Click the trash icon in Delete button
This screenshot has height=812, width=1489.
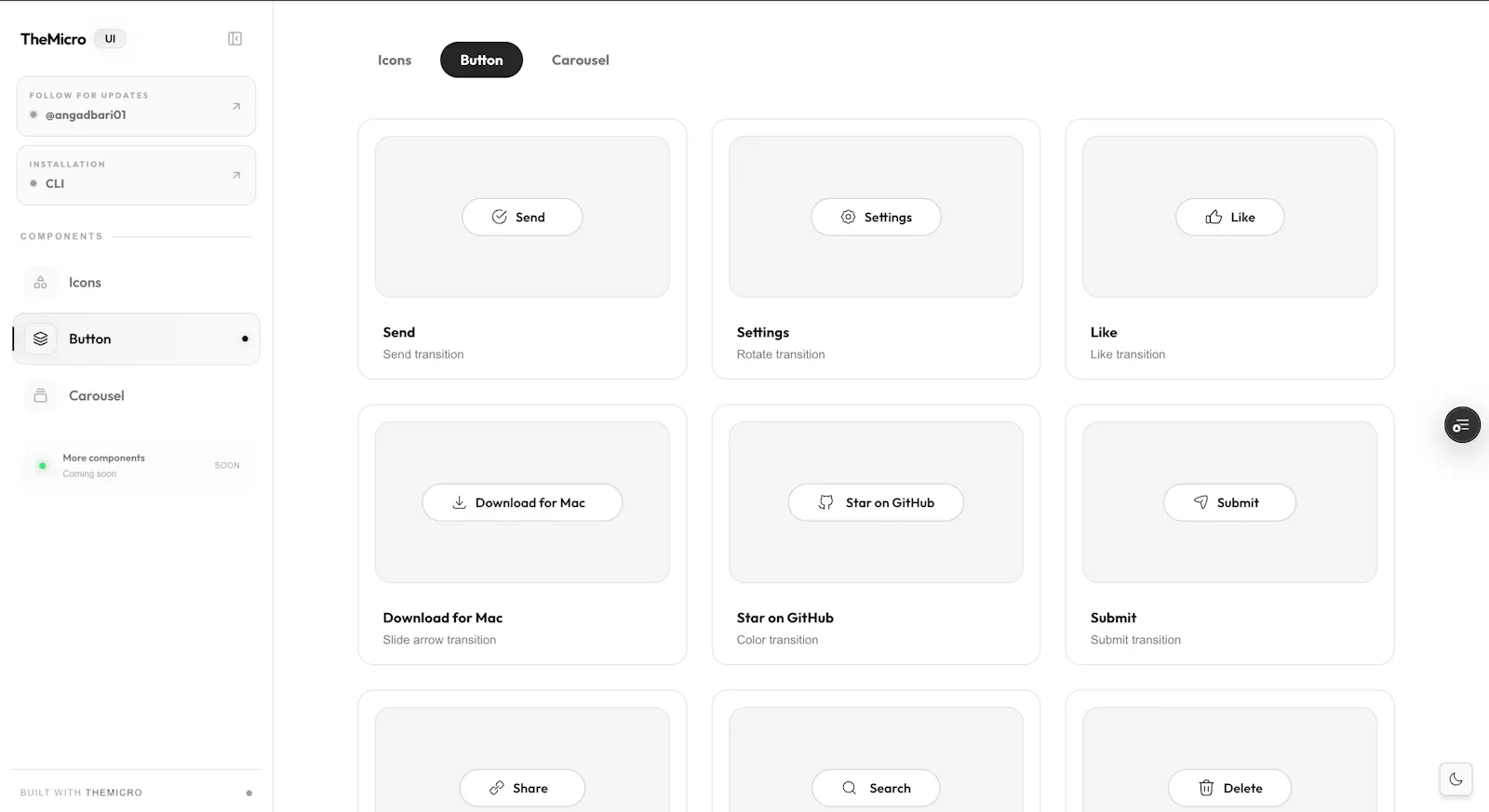coord(1206,788)
